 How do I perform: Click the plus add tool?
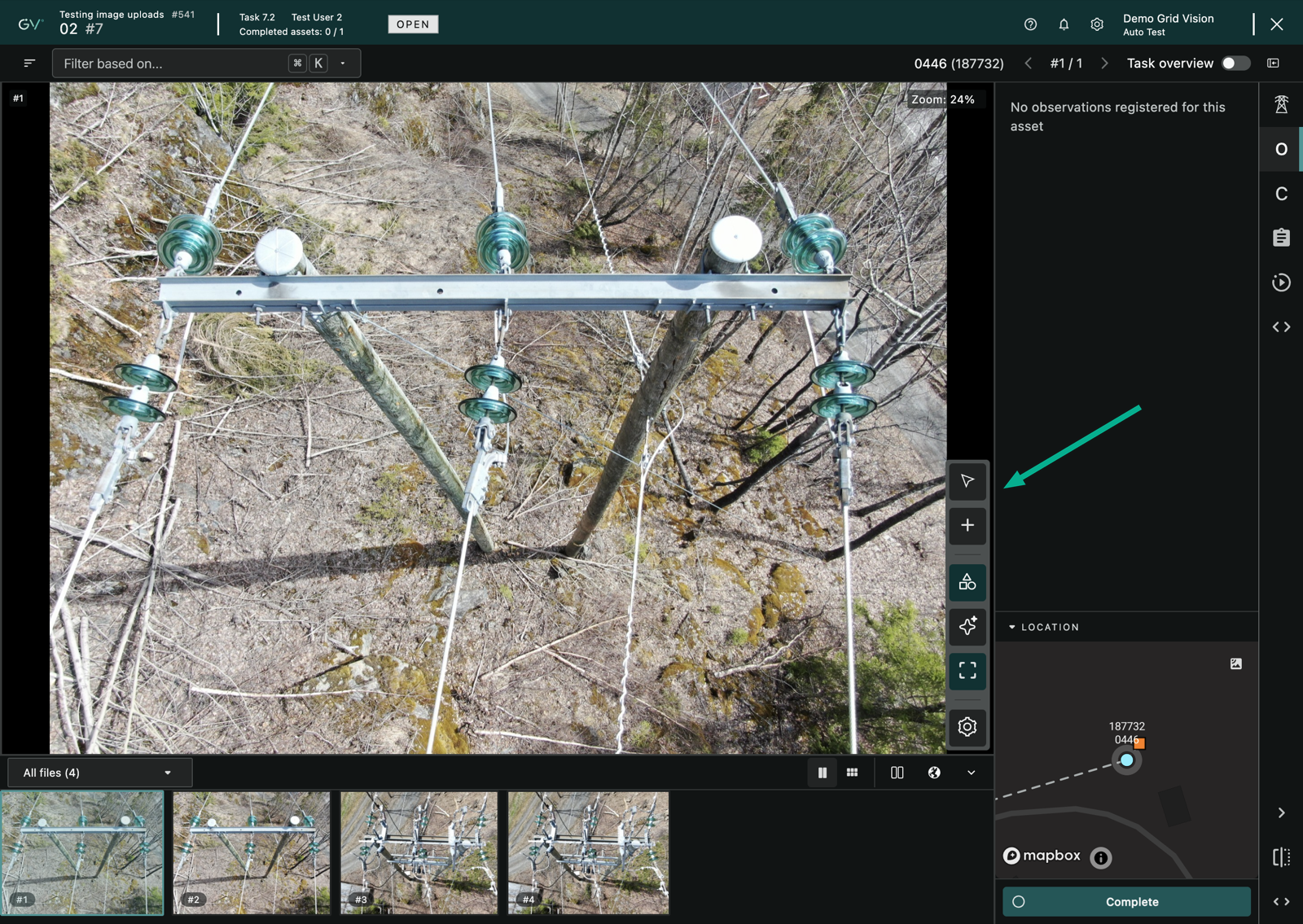(x=967, y=525)
